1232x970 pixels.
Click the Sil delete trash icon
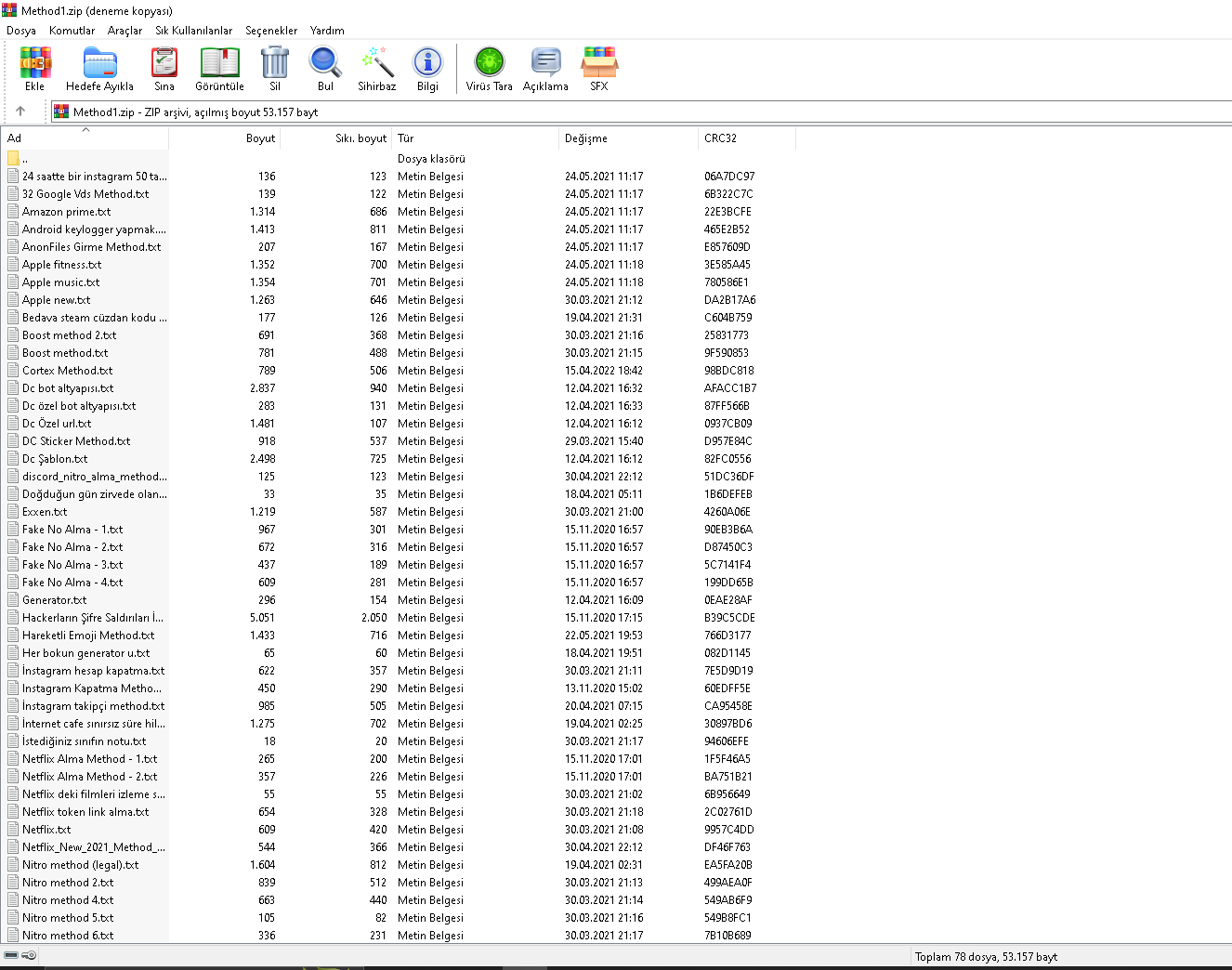275,63
